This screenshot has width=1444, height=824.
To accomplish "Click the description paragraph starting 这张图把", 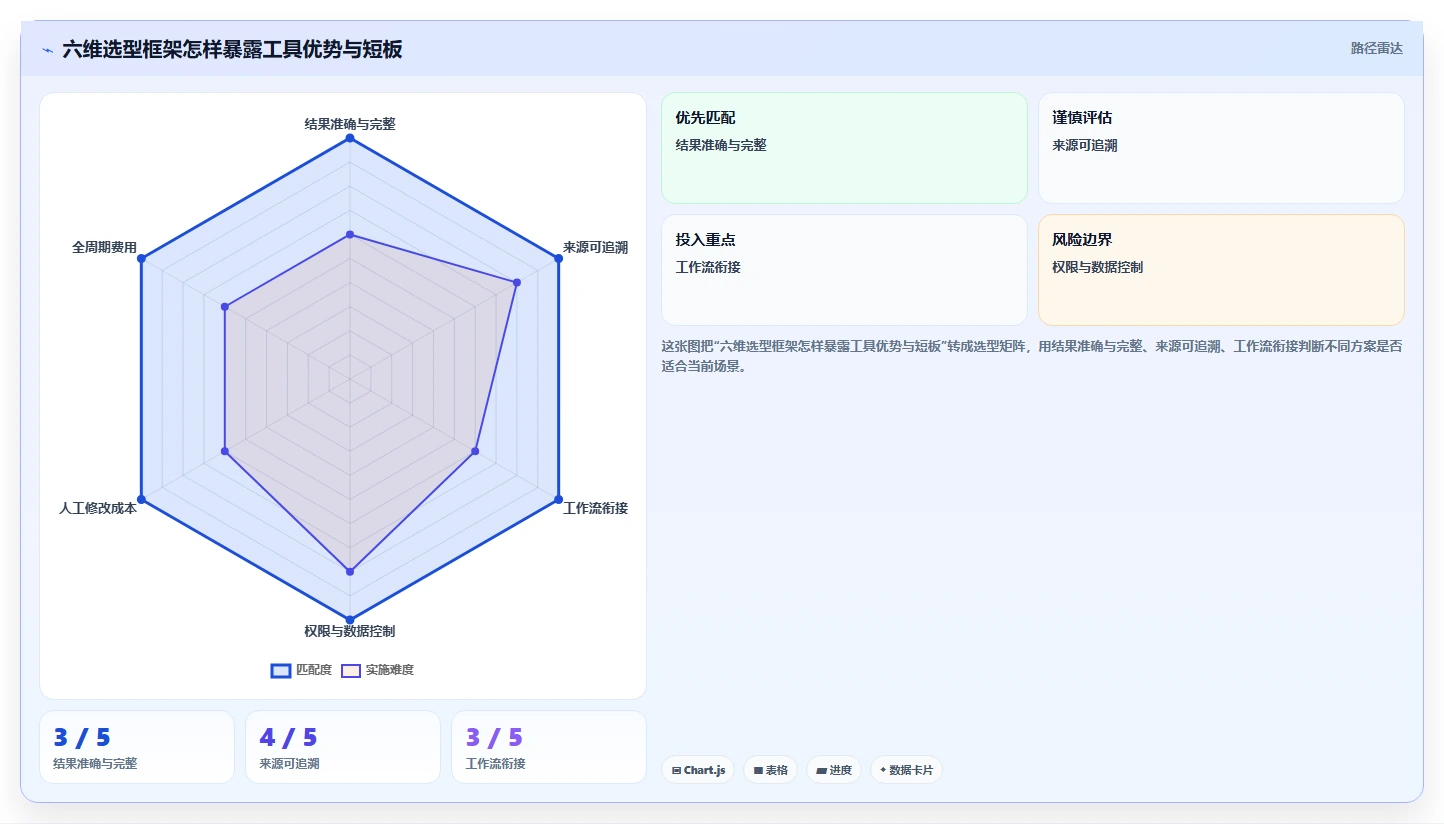I will pyautogui.click(x=1032, y=356).
